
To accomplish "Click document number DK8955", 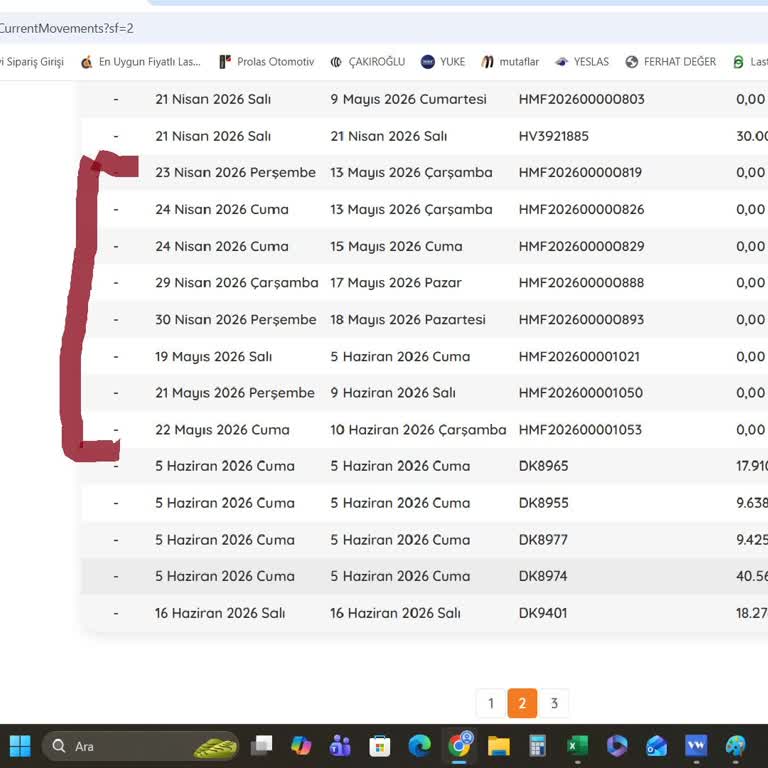I will pyautogui.click(x=543, y=503).
